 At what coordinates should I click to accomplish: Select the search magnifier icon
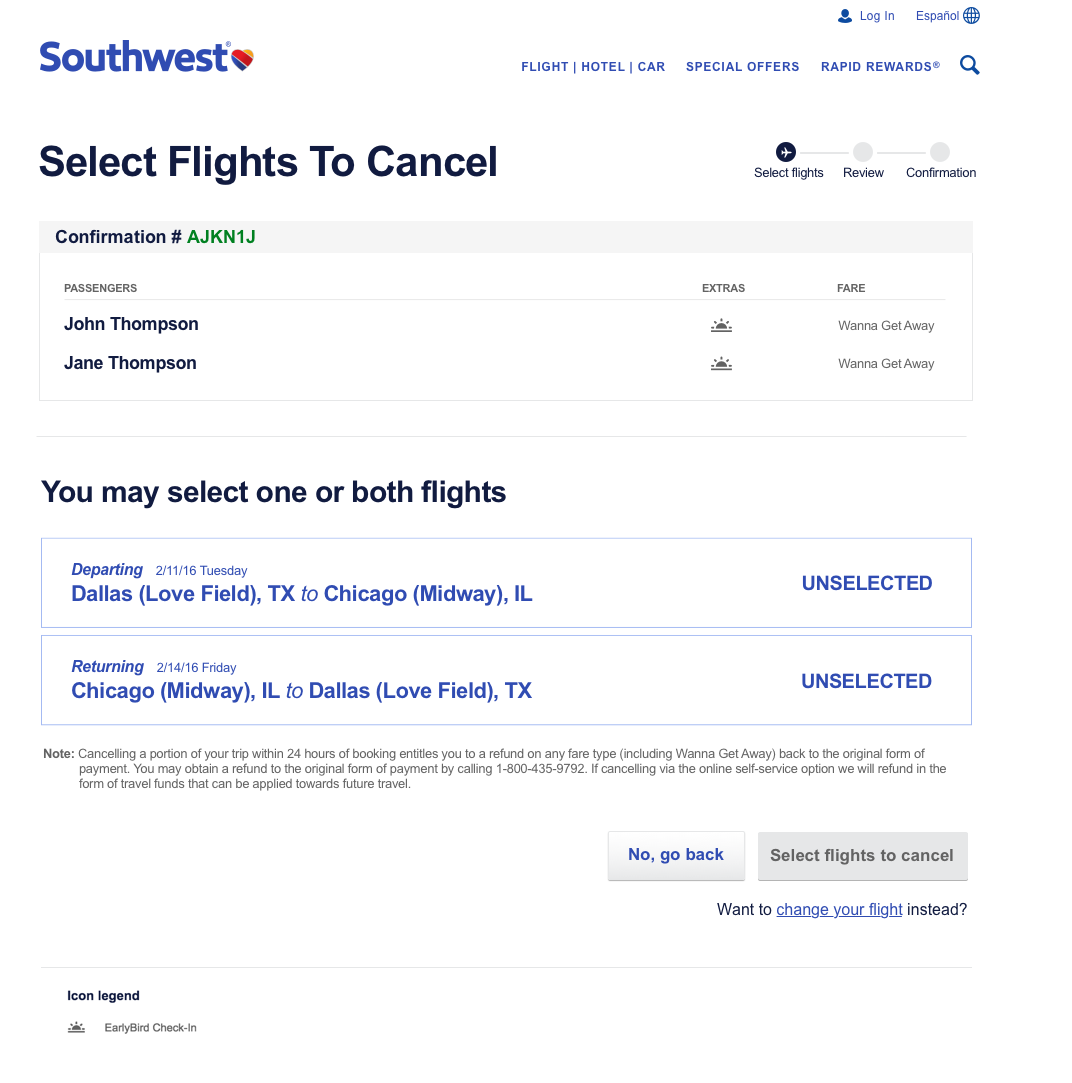pos(969,64)
